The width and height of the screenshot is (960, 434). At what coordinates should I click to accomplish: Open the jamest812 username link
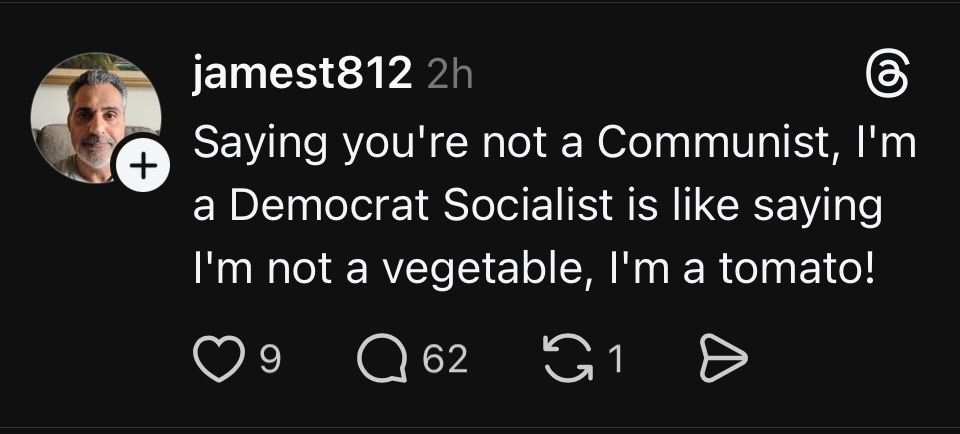[x=302, y=76]
